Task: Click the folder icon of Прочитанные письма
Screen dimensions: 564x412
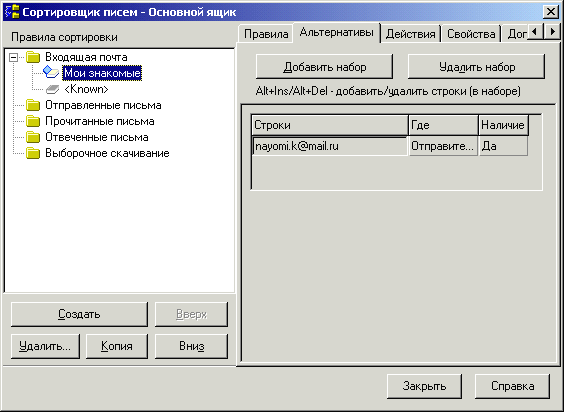Action: (x=33, y=121)
